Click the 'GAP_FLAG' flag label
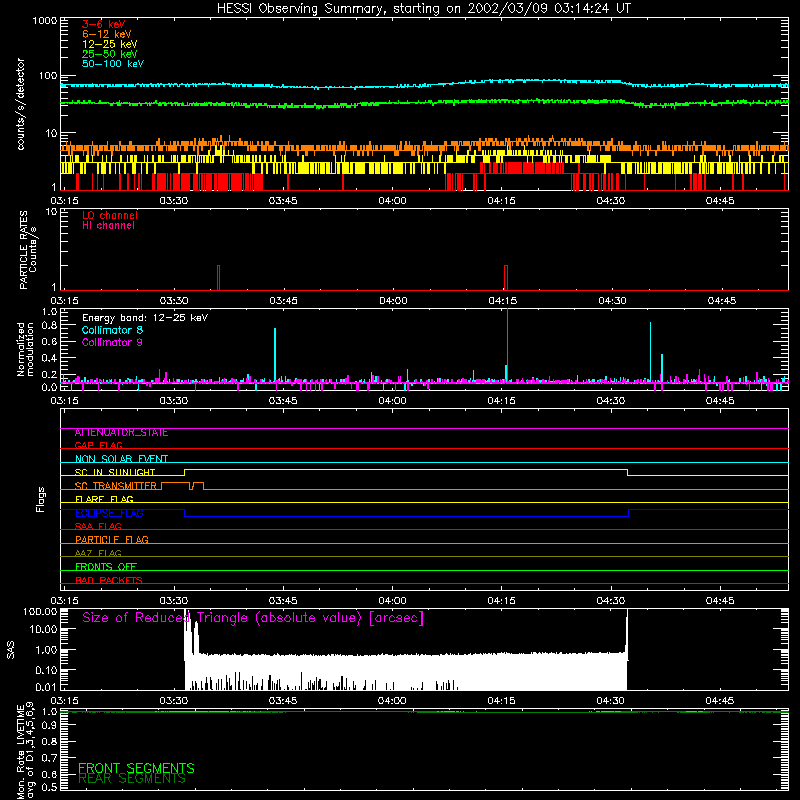Viewport: 800px width, 800px height. (98, 445)
